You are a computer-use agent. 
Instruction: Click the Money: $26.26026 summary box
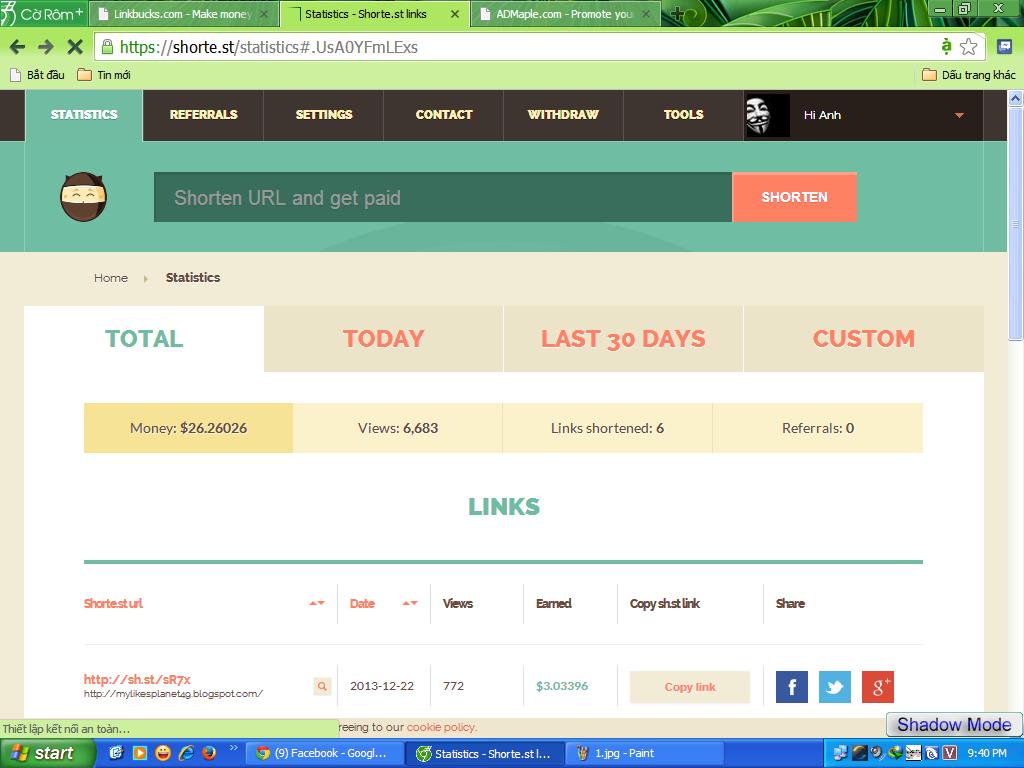(x=188, y=428)
